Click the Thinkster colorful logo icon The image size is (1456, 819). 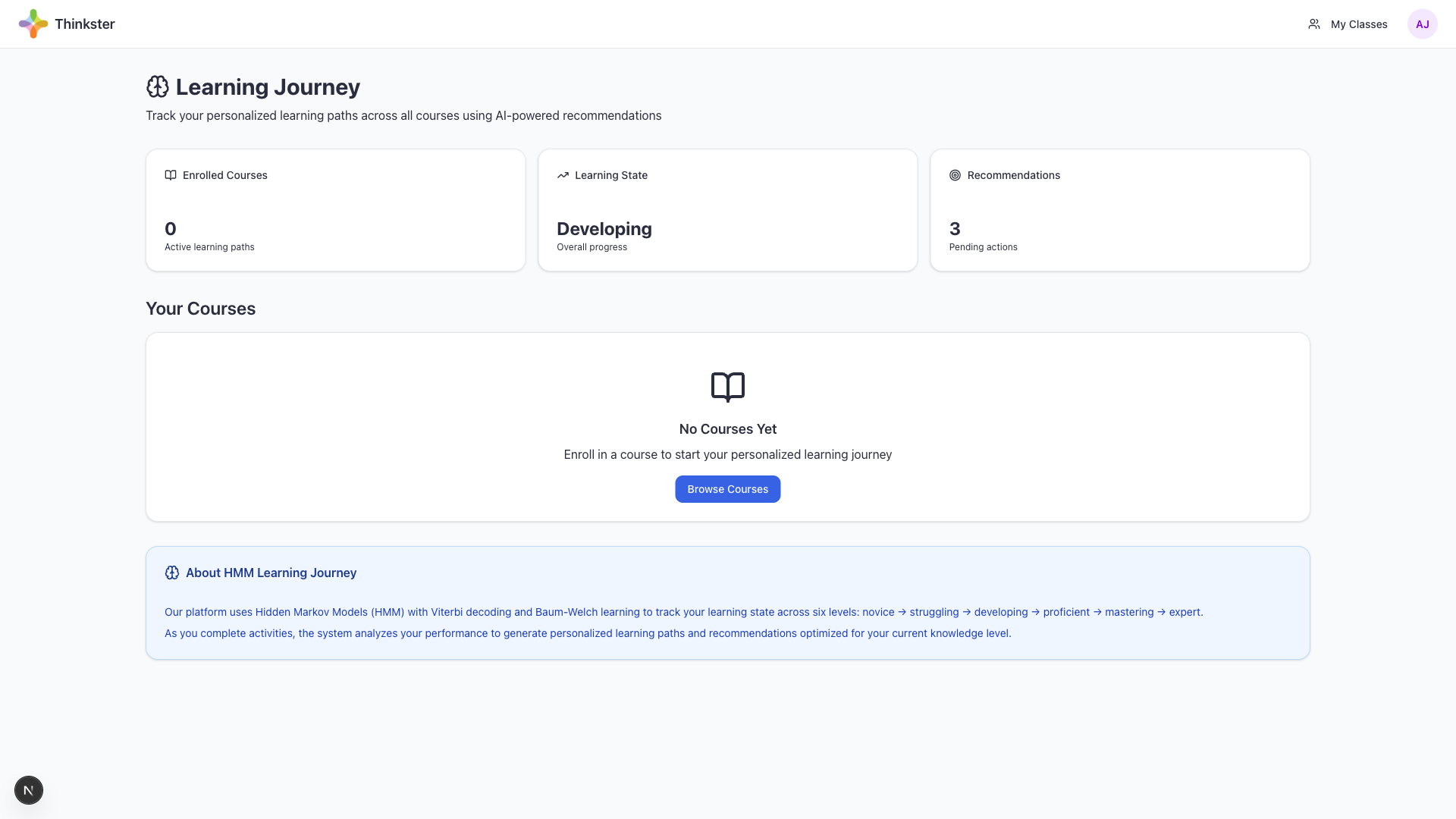click(x=33, y=24)
